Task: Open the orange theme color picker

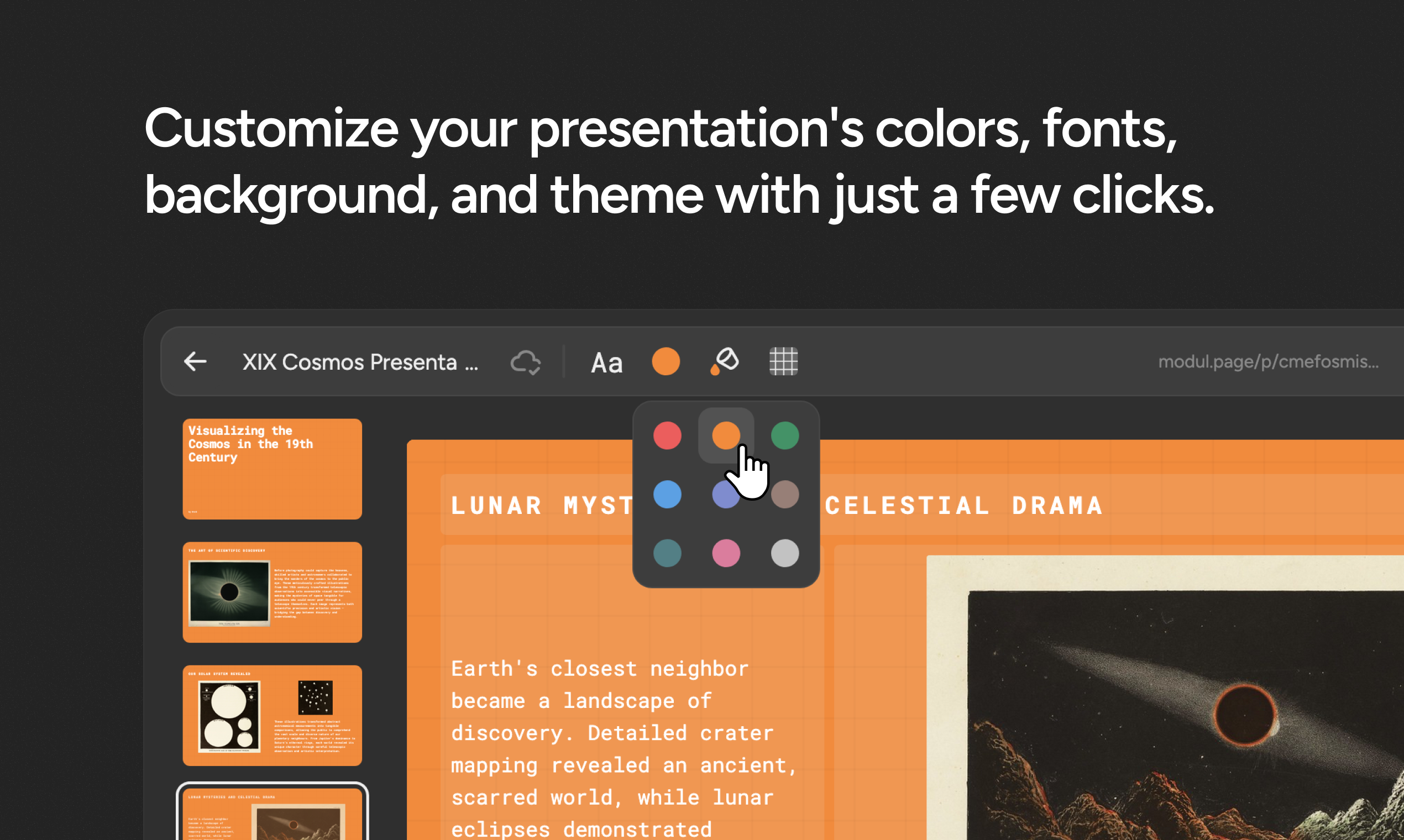Action: pos(665,362)
